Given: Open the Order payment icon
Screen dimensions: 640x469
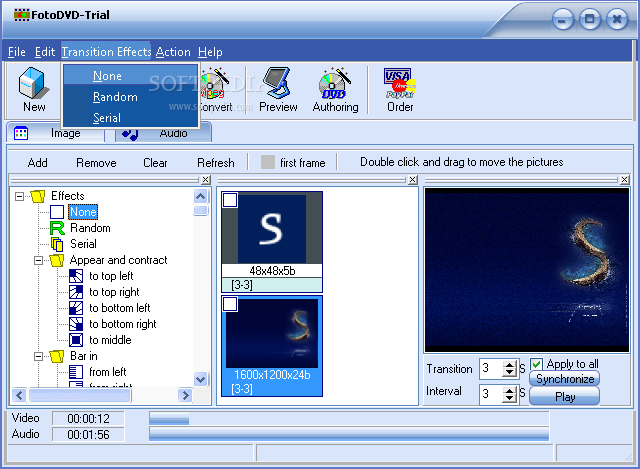Looking at the screenshot, I should (x=400, y=83).
